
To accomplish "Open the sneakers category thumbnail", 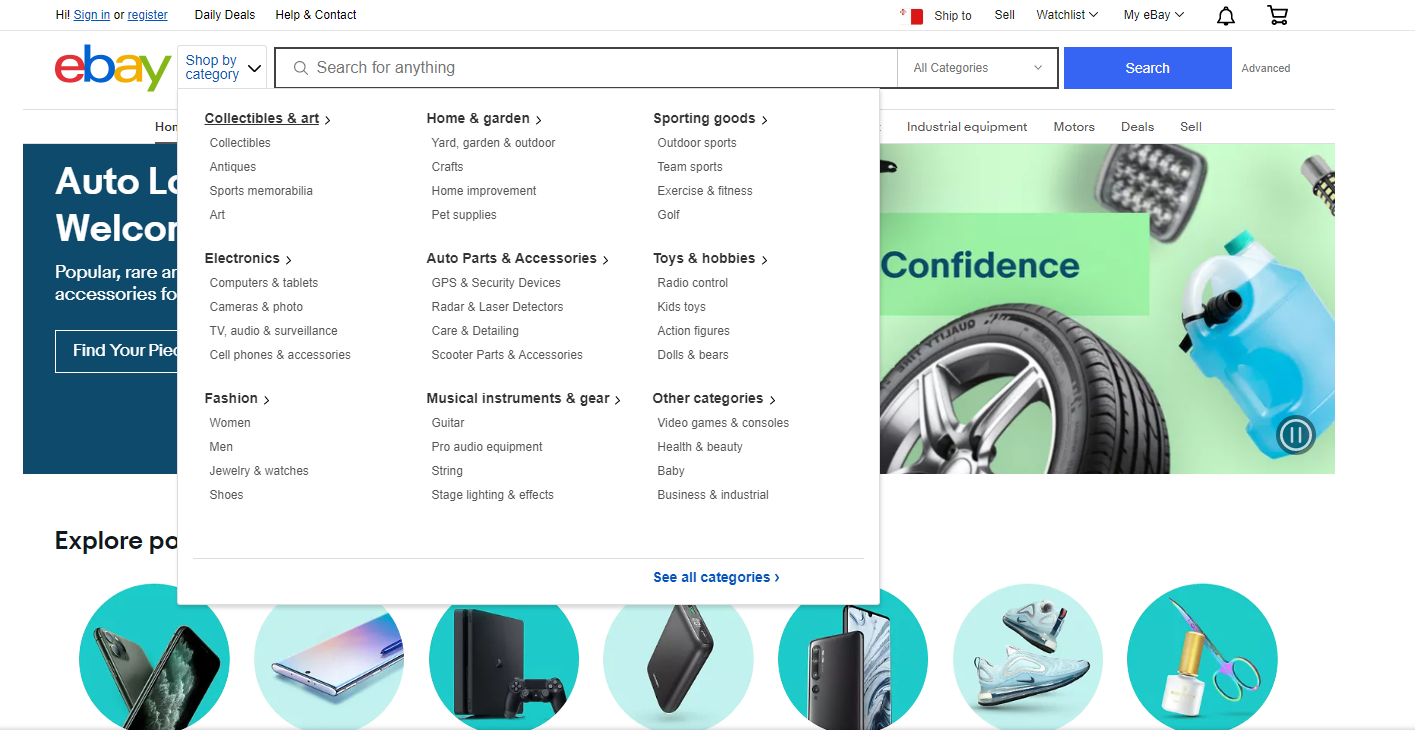I will click(1028, 657).
